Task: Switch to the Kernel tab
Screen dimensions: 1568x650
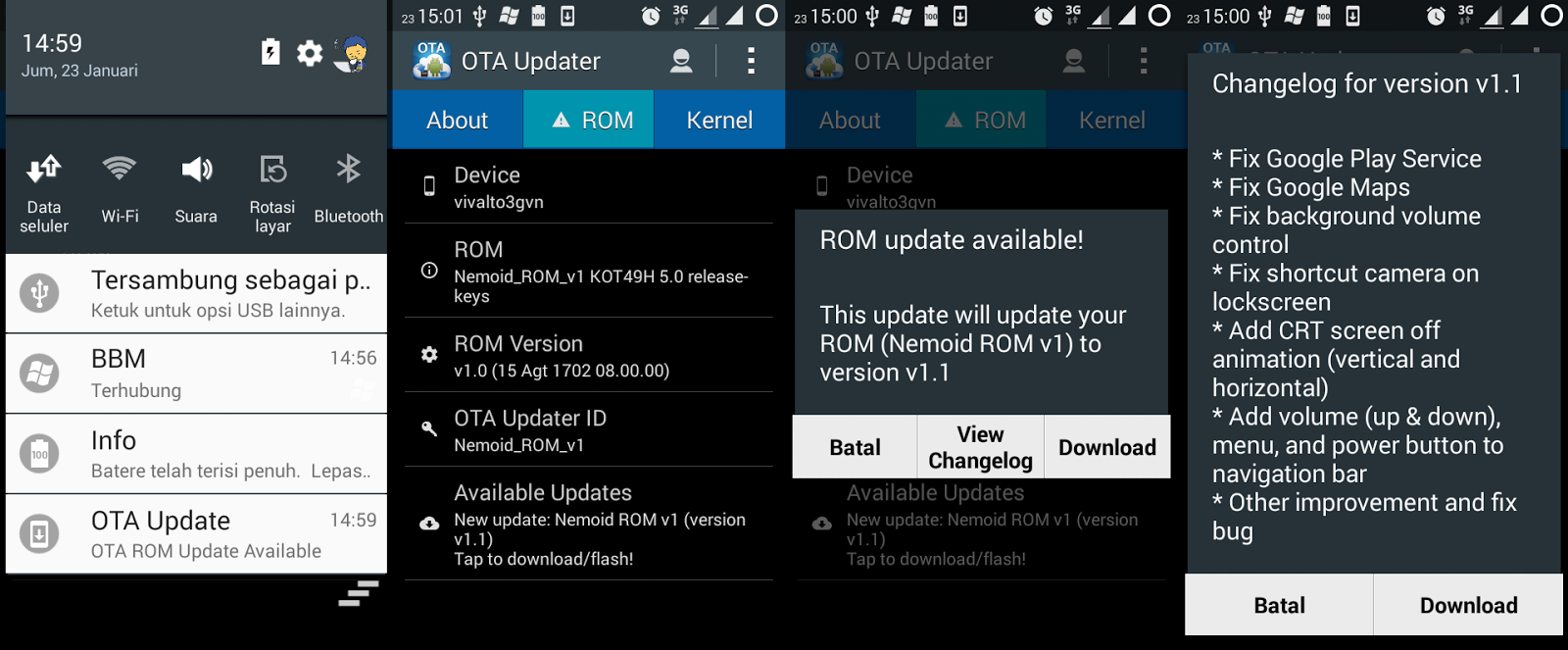Action: [719, 120]
